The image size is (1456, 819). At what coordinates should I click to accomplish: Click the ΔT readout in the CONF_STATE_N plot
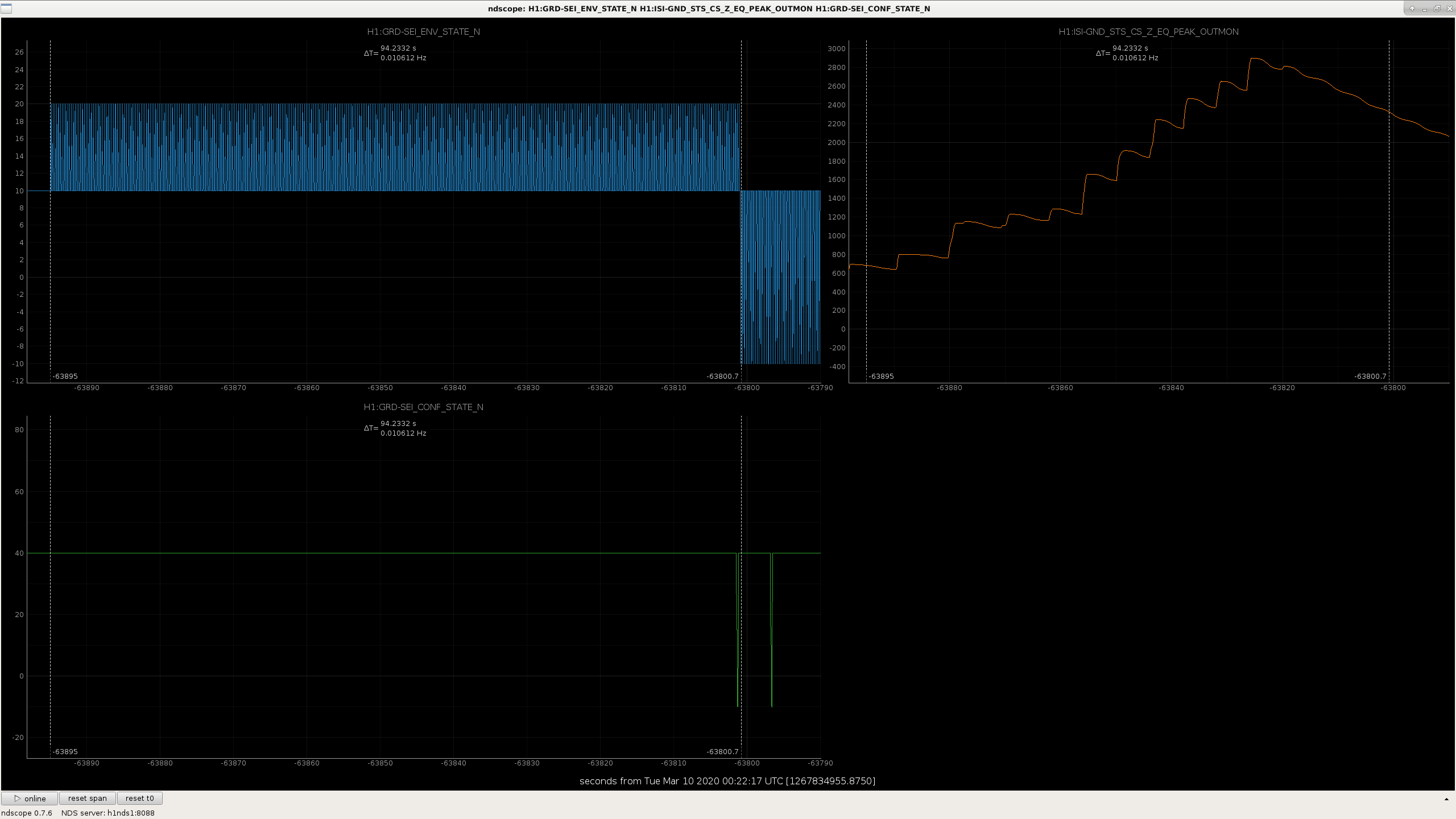click(395, 428)
